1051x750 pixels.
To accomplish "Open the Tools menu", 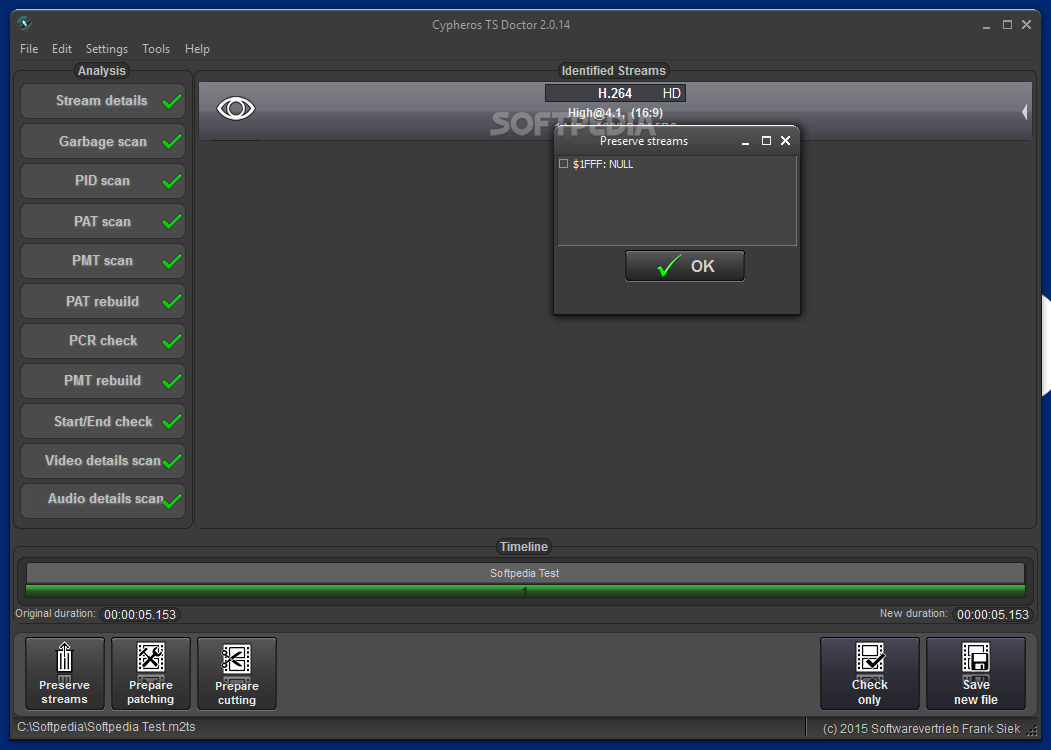I will (x=156, y=49).
